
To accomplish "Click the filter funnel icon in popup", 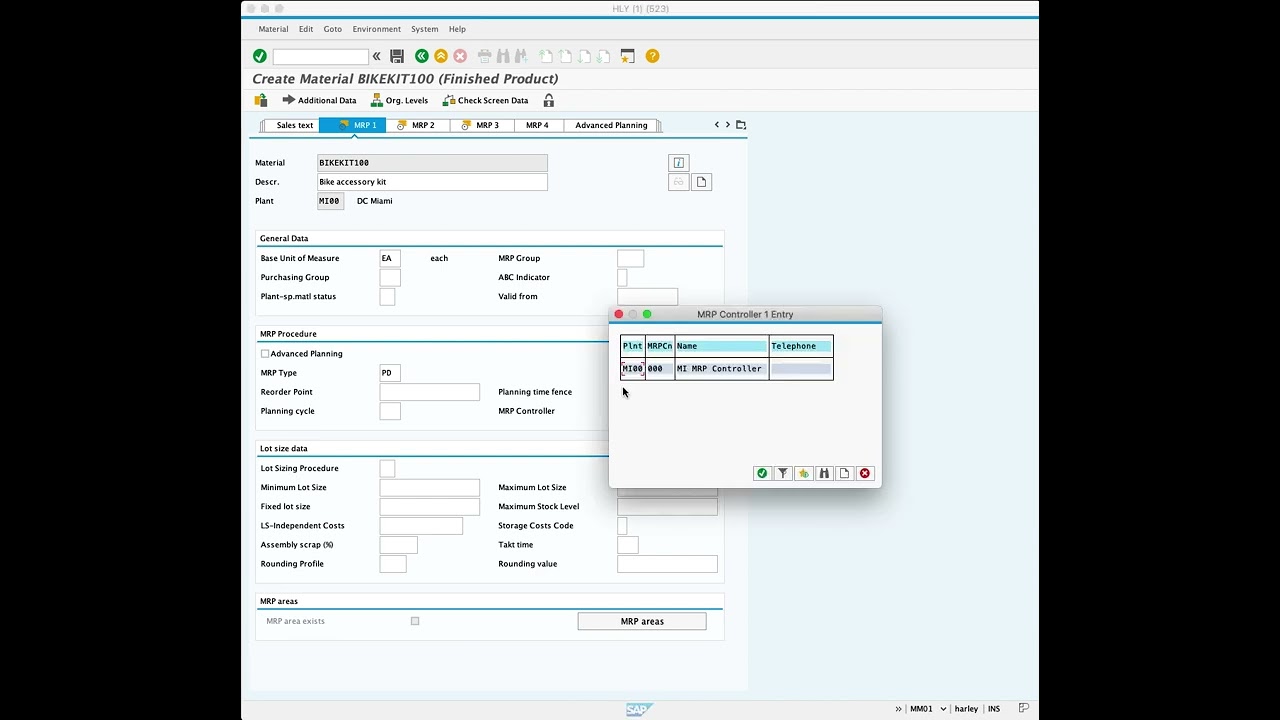I will [783, 473].
